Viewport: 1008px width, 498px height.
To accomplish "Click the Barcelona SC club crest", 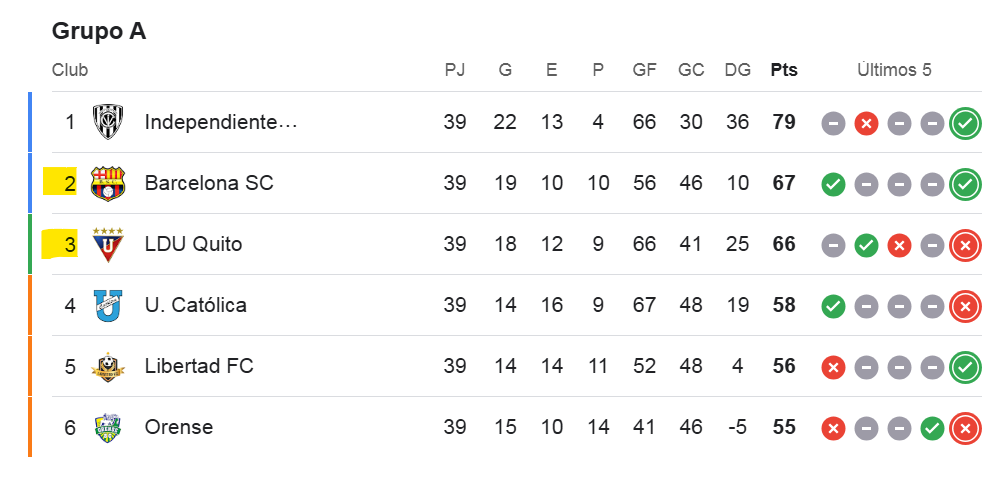I will (107, 184).
